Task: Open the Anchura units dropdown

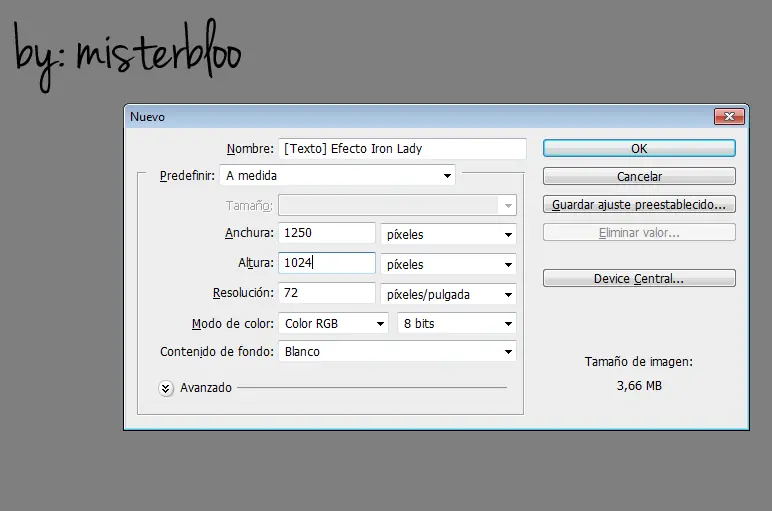Action: click(448, 234)
